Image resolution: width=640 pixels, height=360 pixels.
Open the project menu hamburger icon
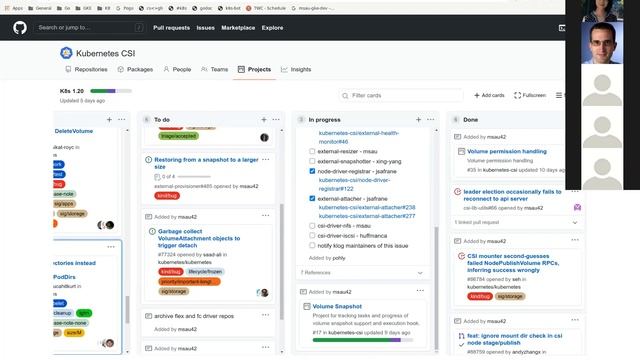tap(559, 95)
